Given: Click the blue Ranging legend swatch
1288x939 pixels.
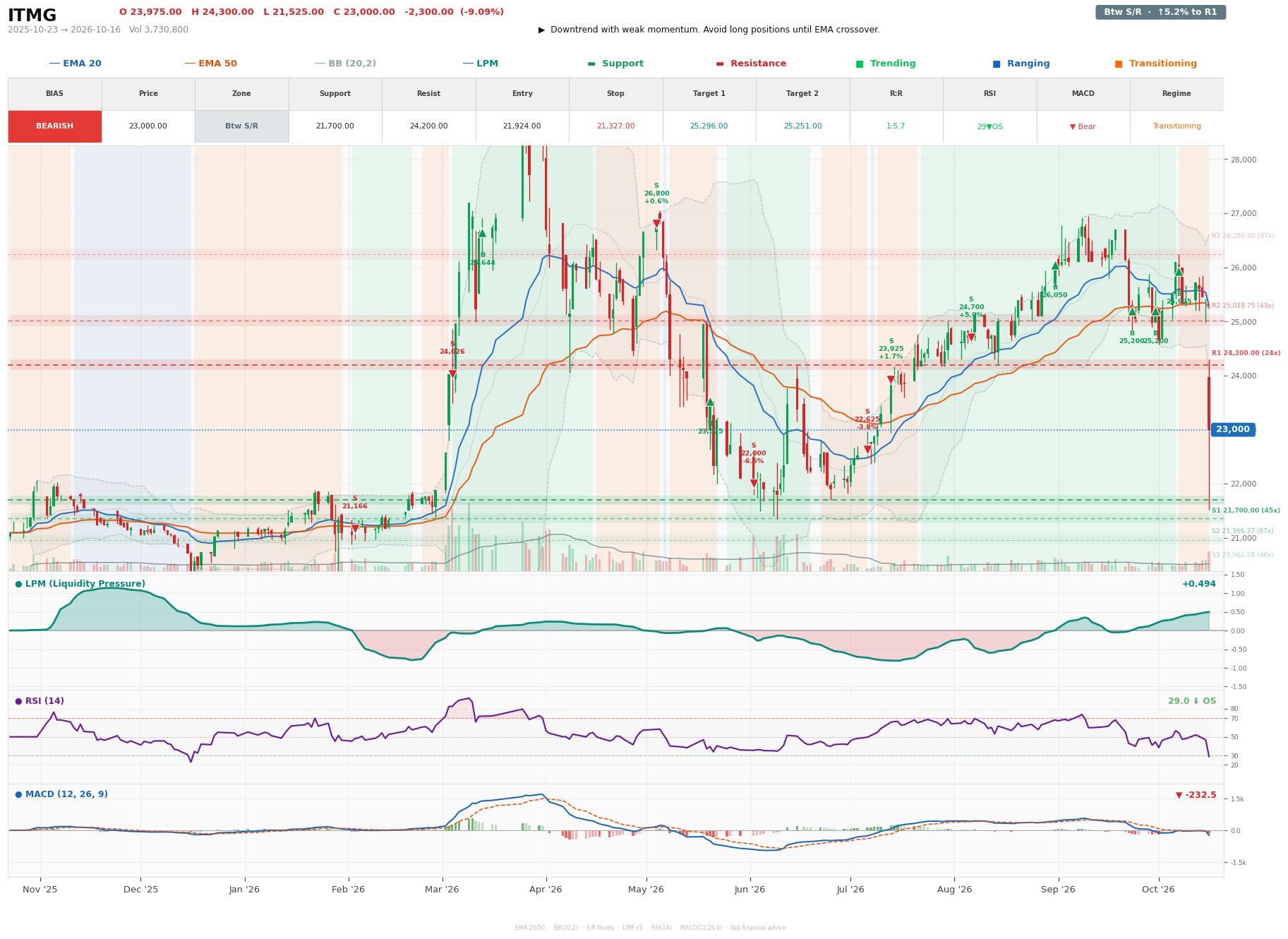Looking at the screenshot, I should coord(996,64).
